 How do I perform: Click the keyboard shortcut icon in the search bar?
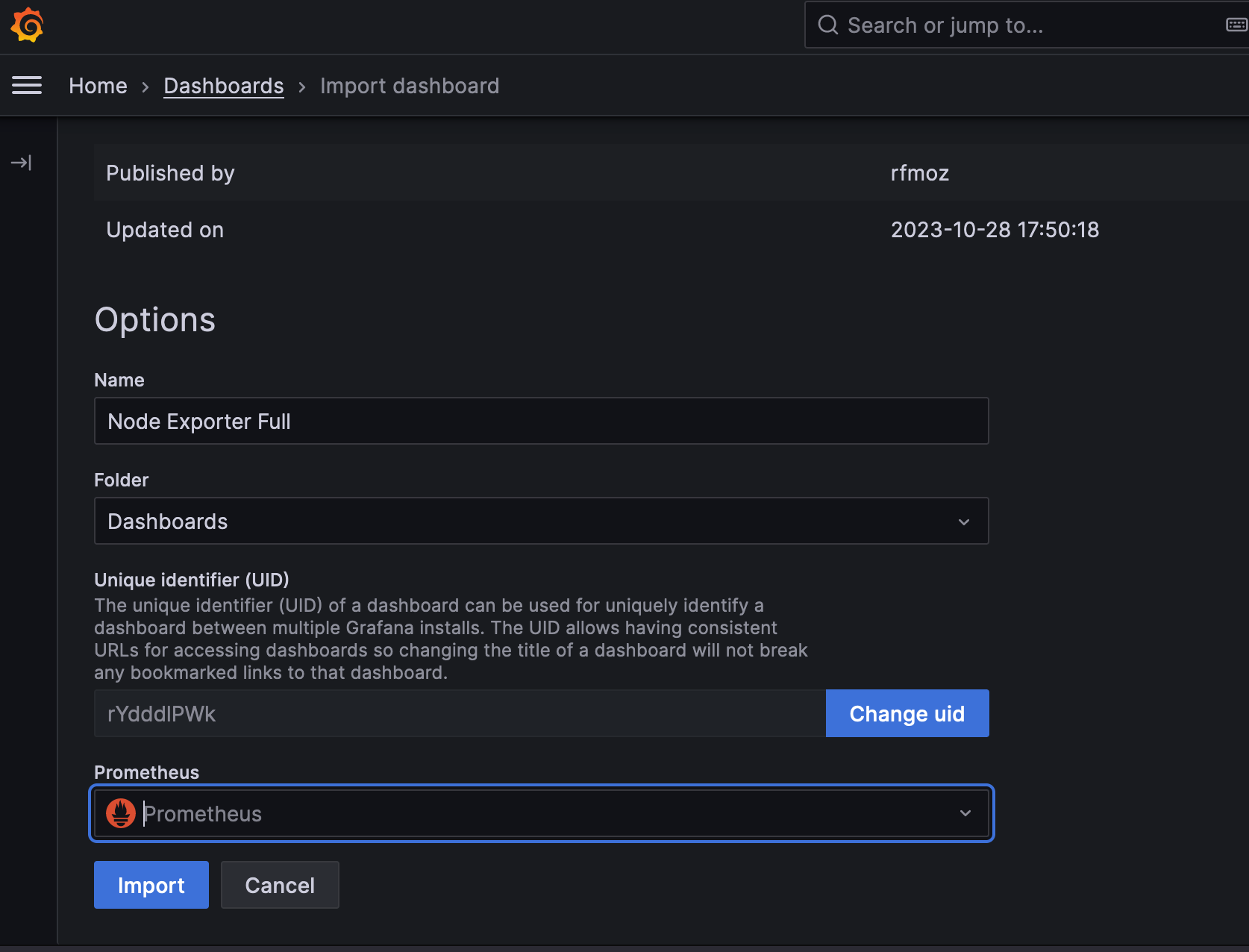coord(1236,25)
